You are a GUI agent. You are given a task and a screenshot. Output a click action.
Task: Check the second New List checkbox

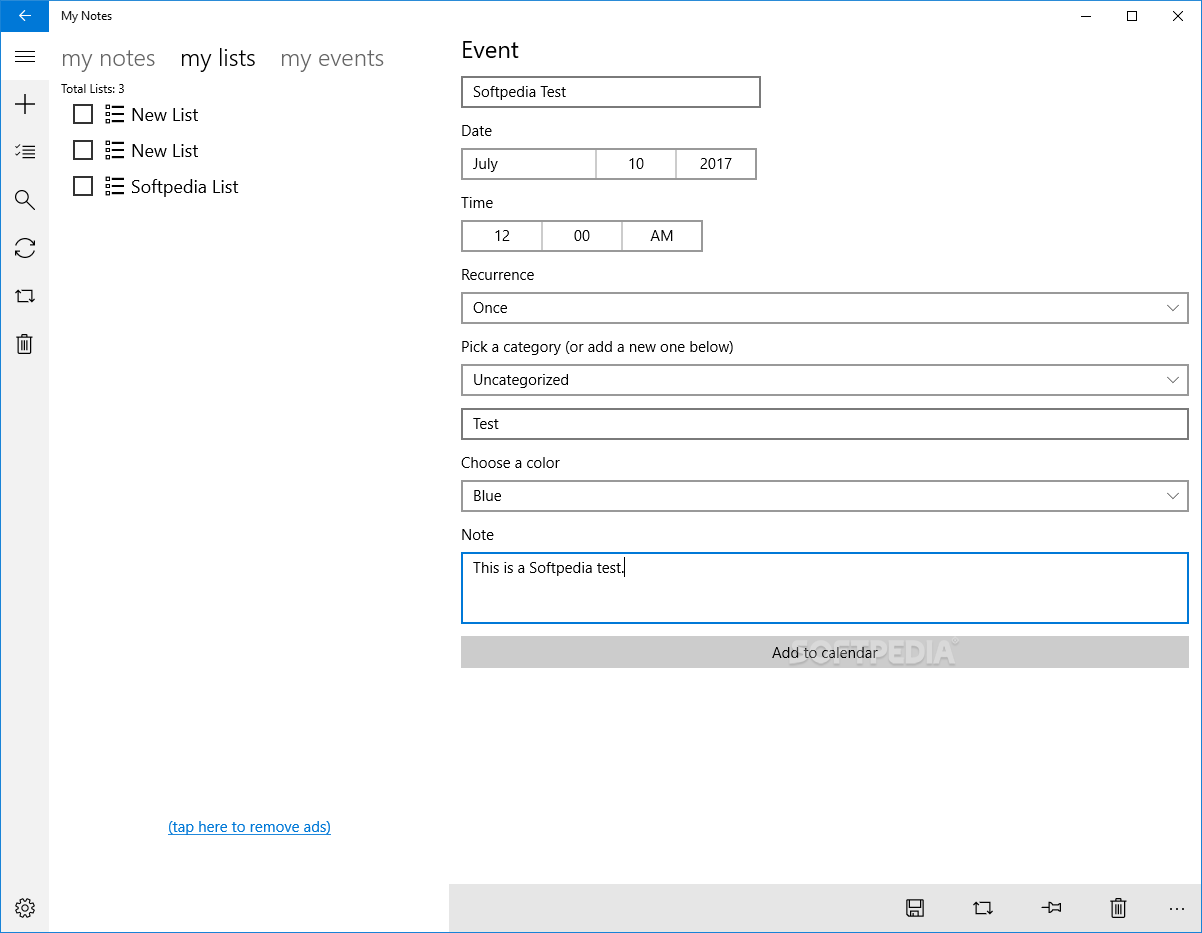[x=83, y=150]
